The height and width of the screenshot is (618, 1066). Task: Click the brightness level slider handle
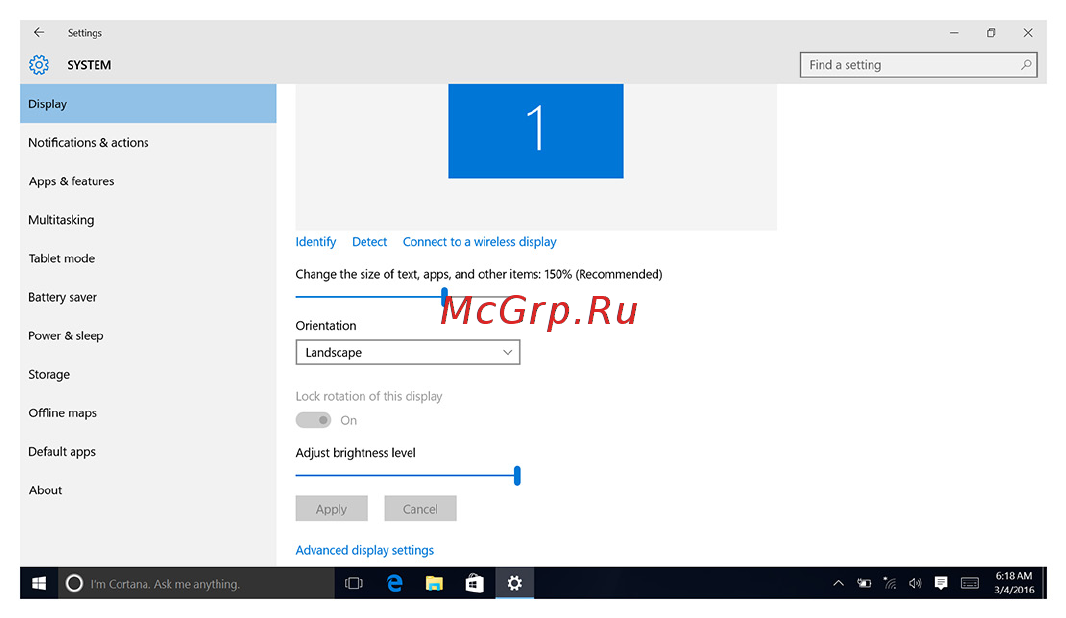pos(517,476)
